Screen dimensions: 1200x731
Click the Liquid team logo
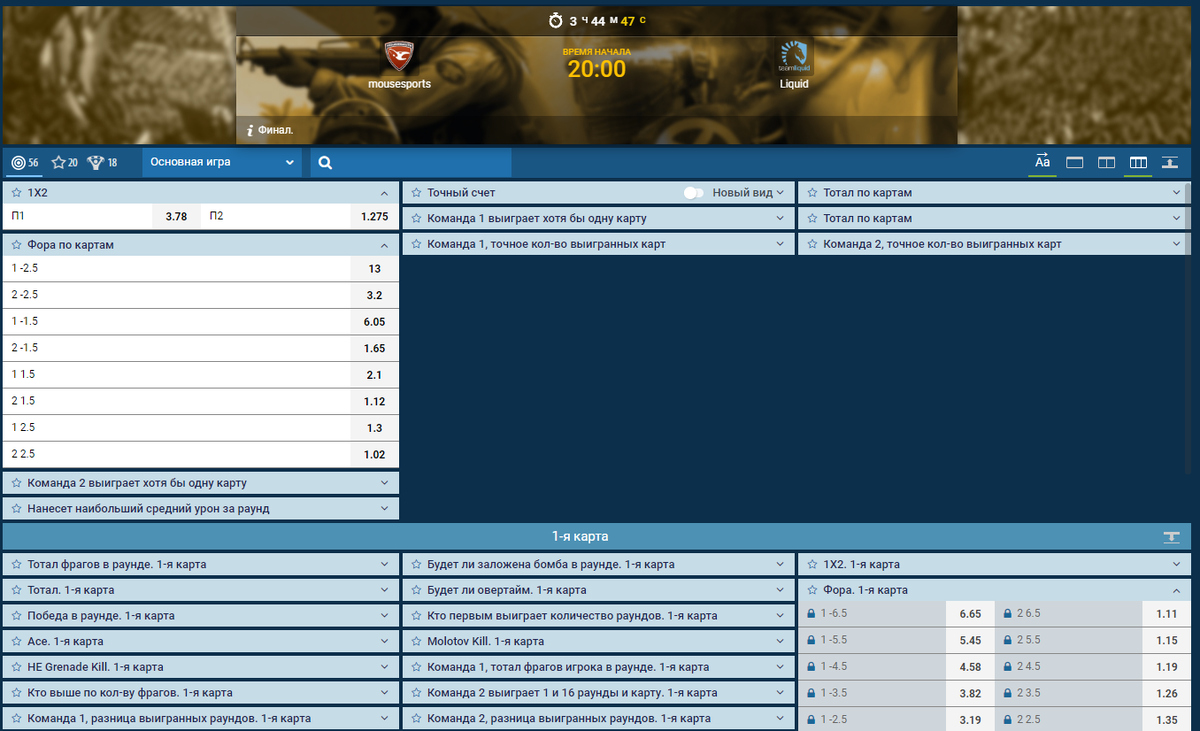(x=794, y=56)
